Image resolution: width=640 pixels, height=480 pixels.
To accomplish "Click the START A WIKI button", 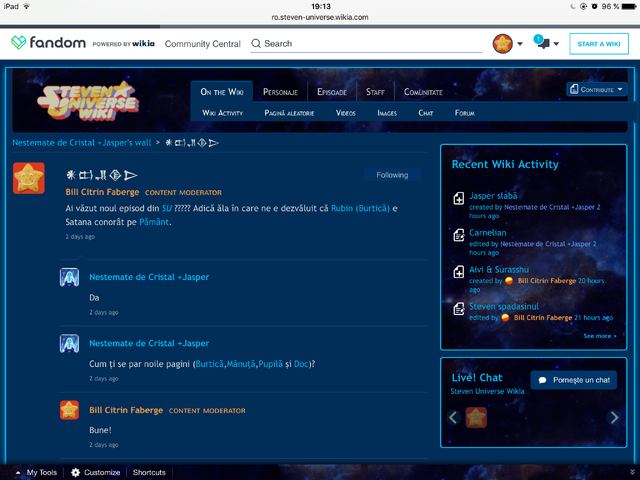I will (599, 44).
